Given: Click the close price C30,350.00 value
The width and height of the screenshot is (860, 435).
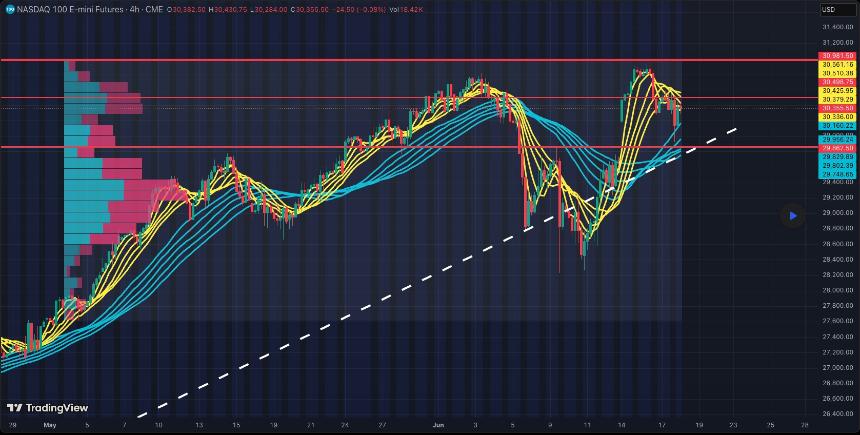Looking at the screenshot, I should pos(310,9).
